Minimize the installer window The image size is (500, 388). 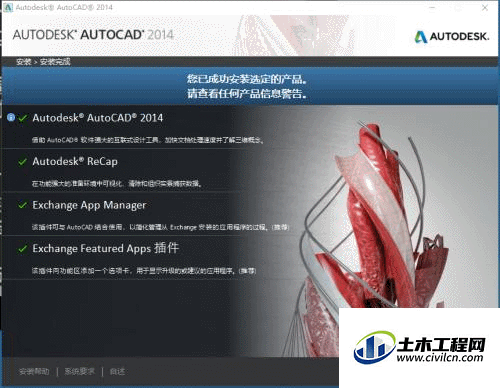(432, 7)
